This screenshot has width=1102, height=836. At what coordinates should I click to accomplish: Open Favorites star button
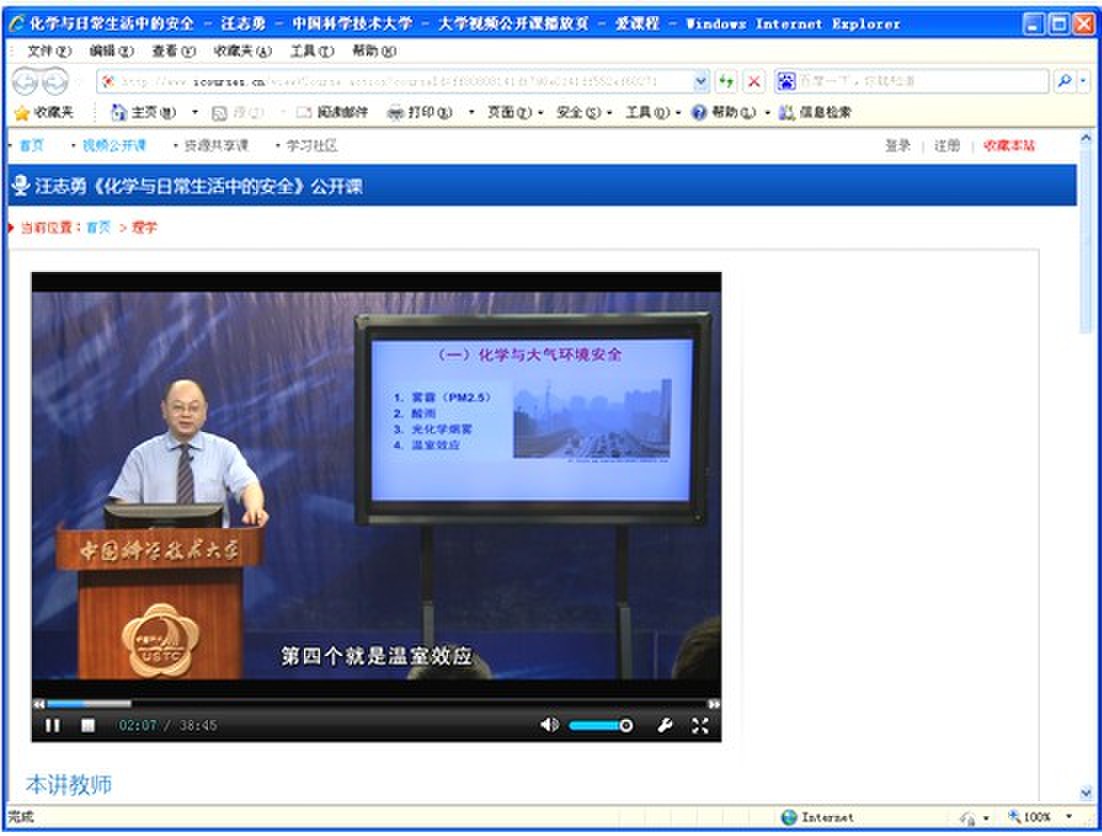(43, 113)
